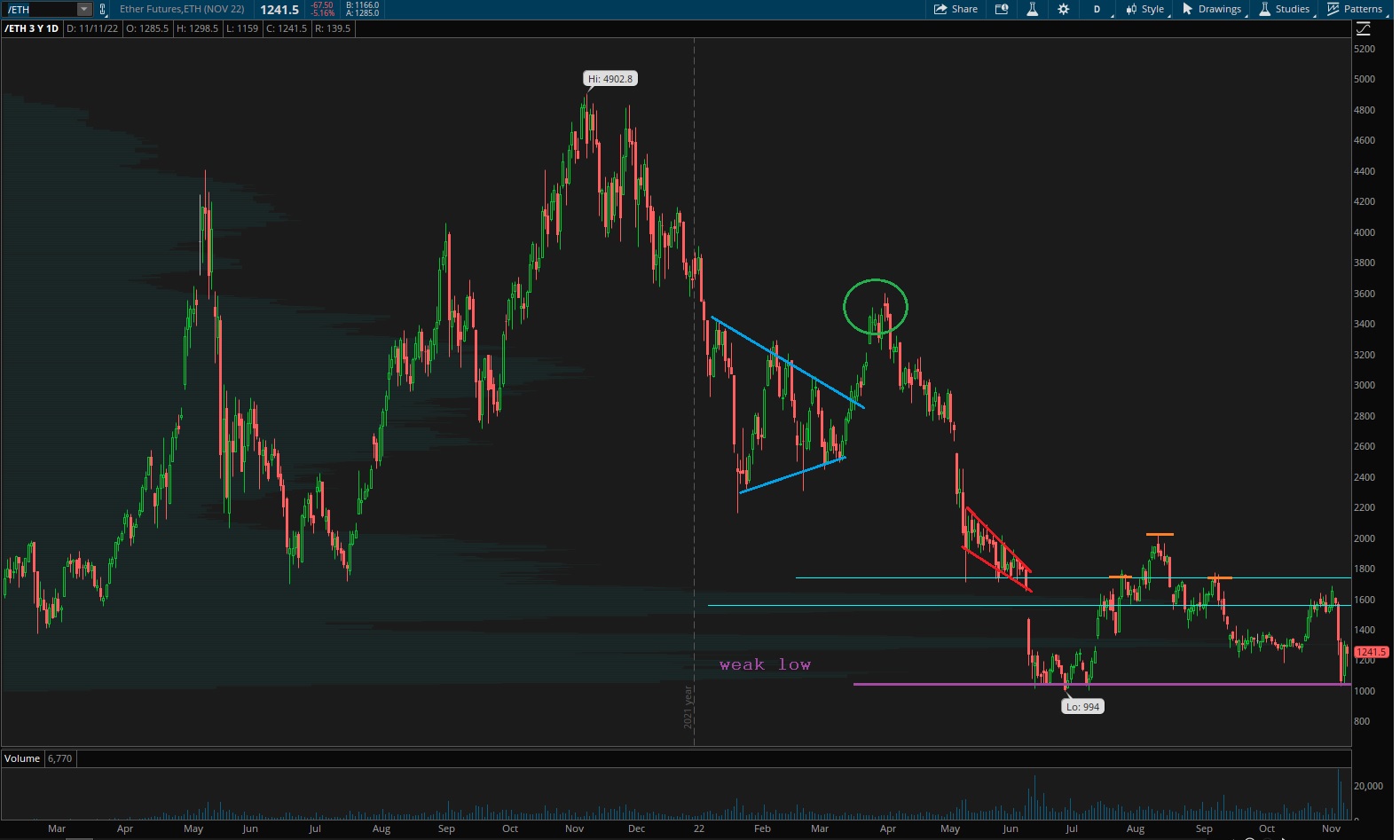Click the H: 1298.5 high readout

tap(198, 28)
